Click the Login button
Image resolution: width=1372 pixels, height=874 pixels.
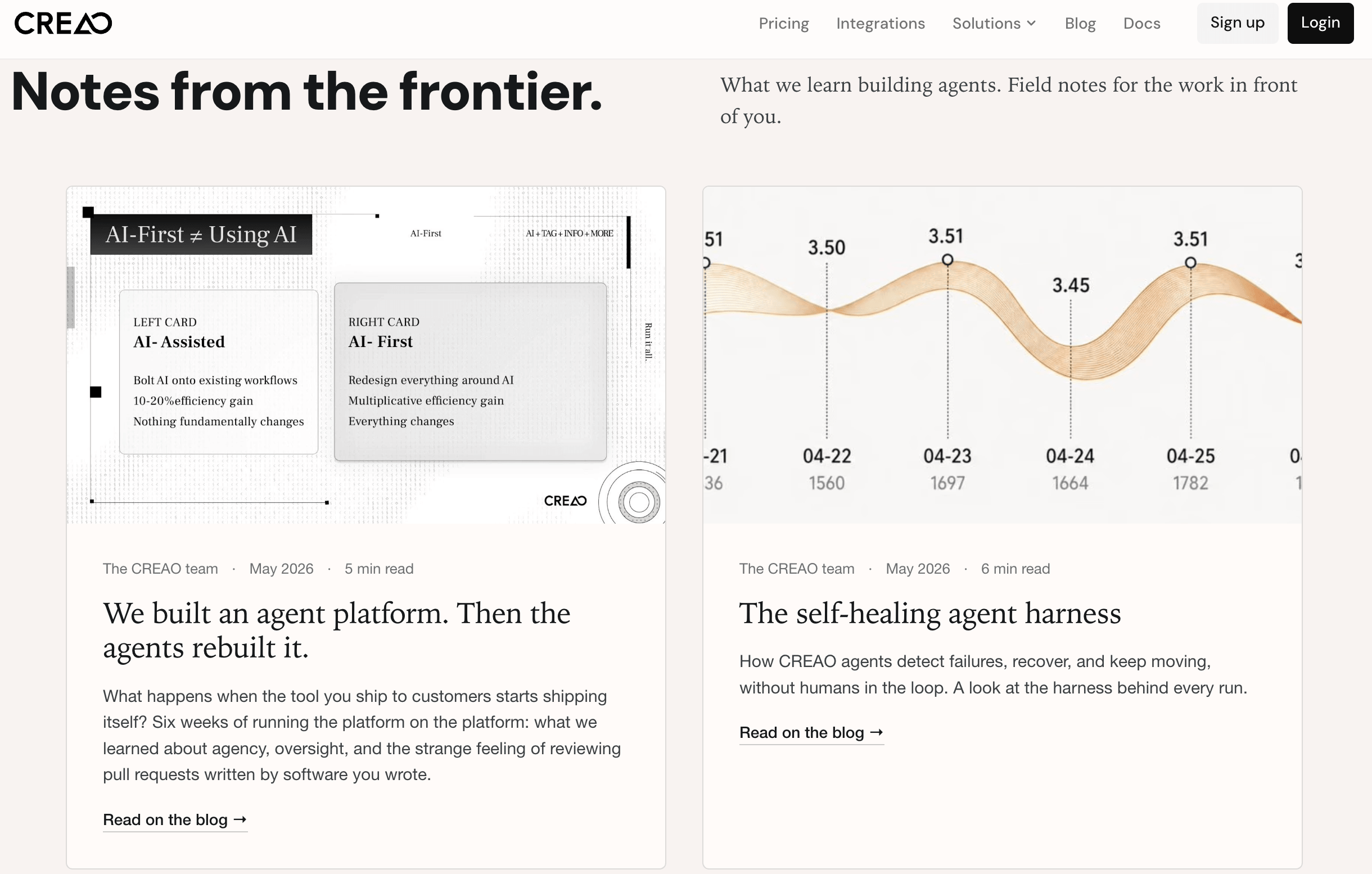(1320, 23)
